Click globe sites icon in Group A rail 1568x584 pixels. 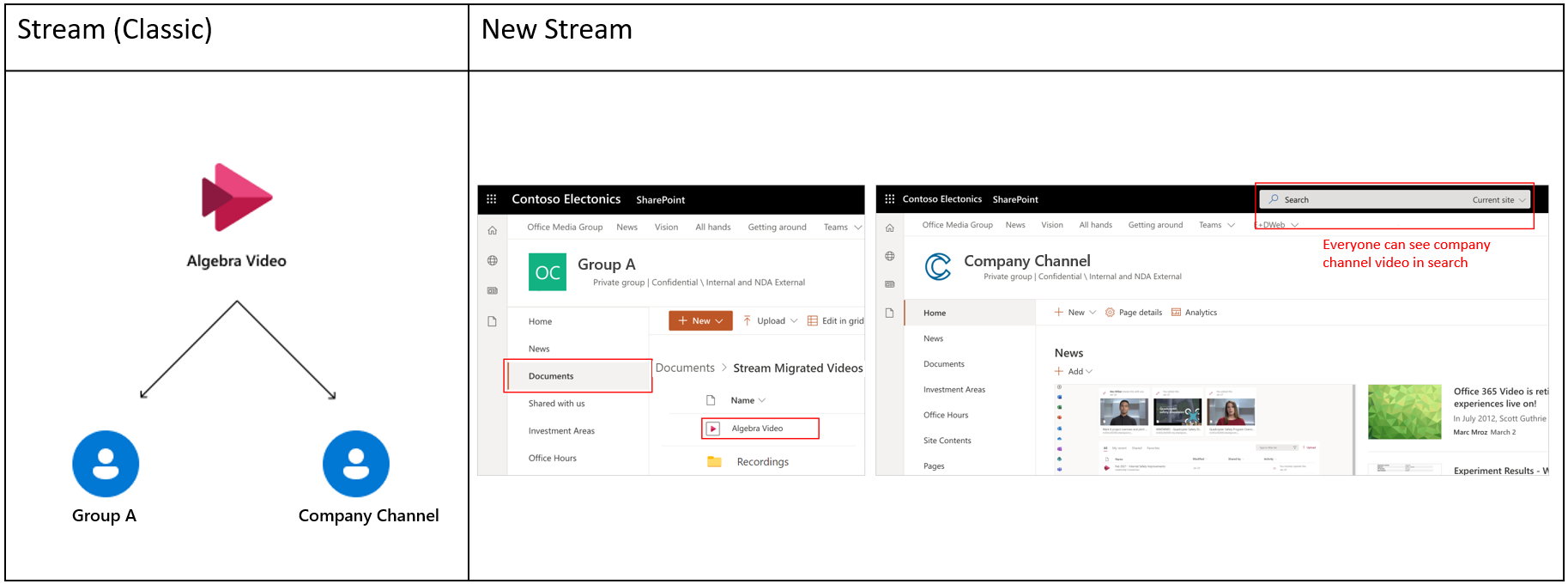click(493, 260)
